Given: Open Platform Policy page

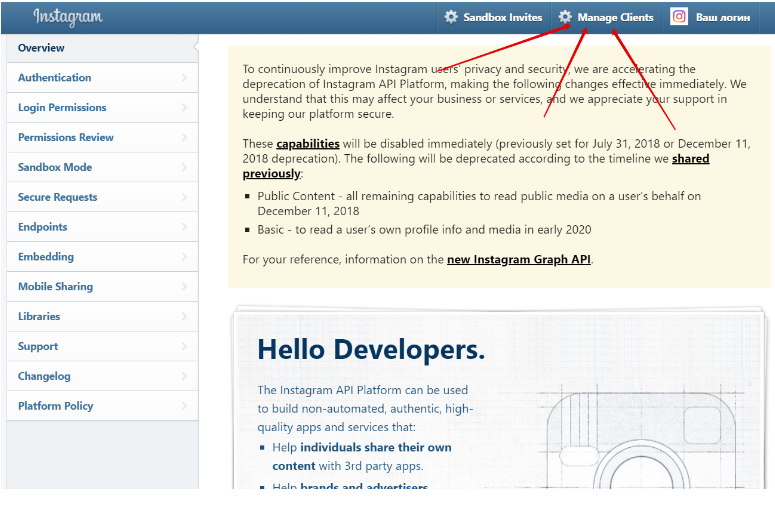Looking at the screenshot, I should pyautogui.click(x=103, y=406).
